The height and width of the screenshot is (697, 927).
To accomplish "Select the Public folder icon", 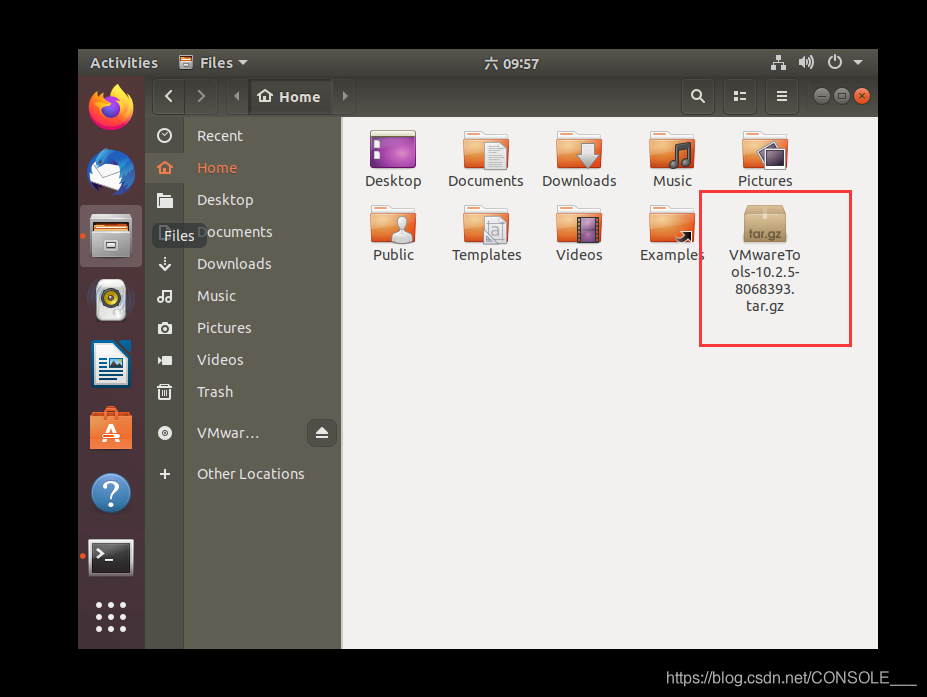I will point(393,233).
